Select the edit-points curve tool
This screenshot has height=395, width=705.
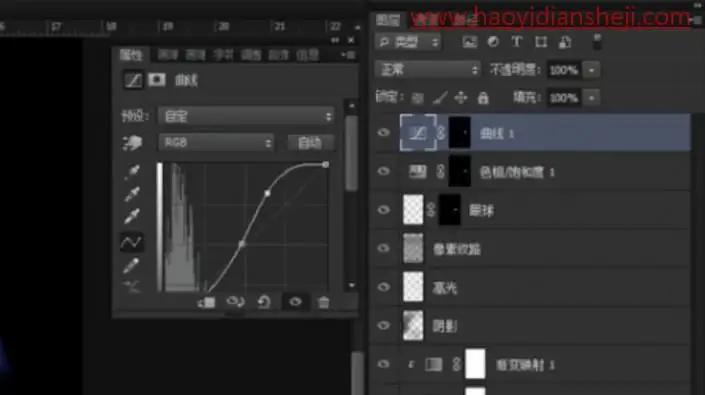(131, 242)
